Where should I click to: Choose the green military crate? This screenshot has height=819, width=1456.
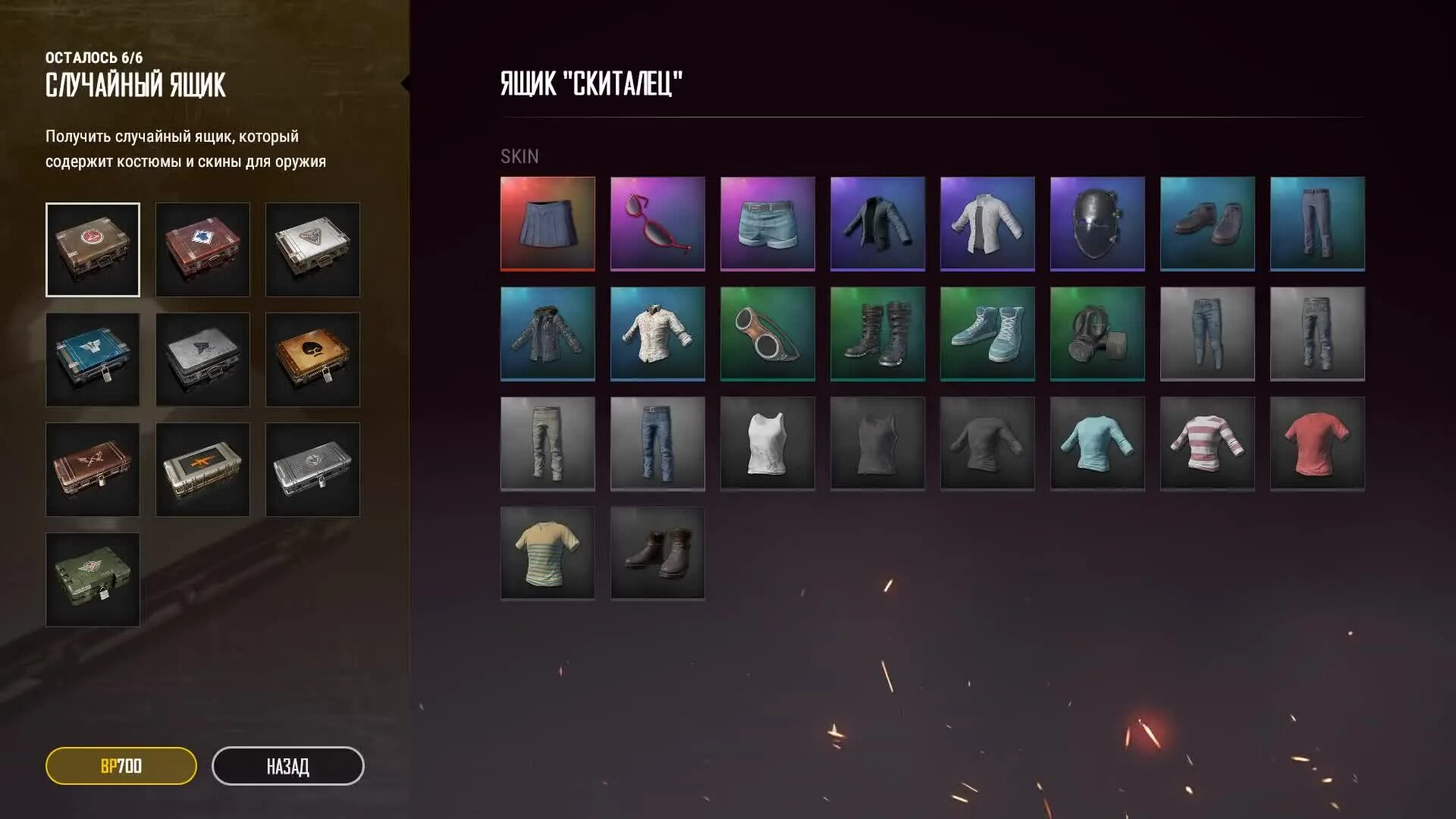pyautogui.click(x=93, y=579)
